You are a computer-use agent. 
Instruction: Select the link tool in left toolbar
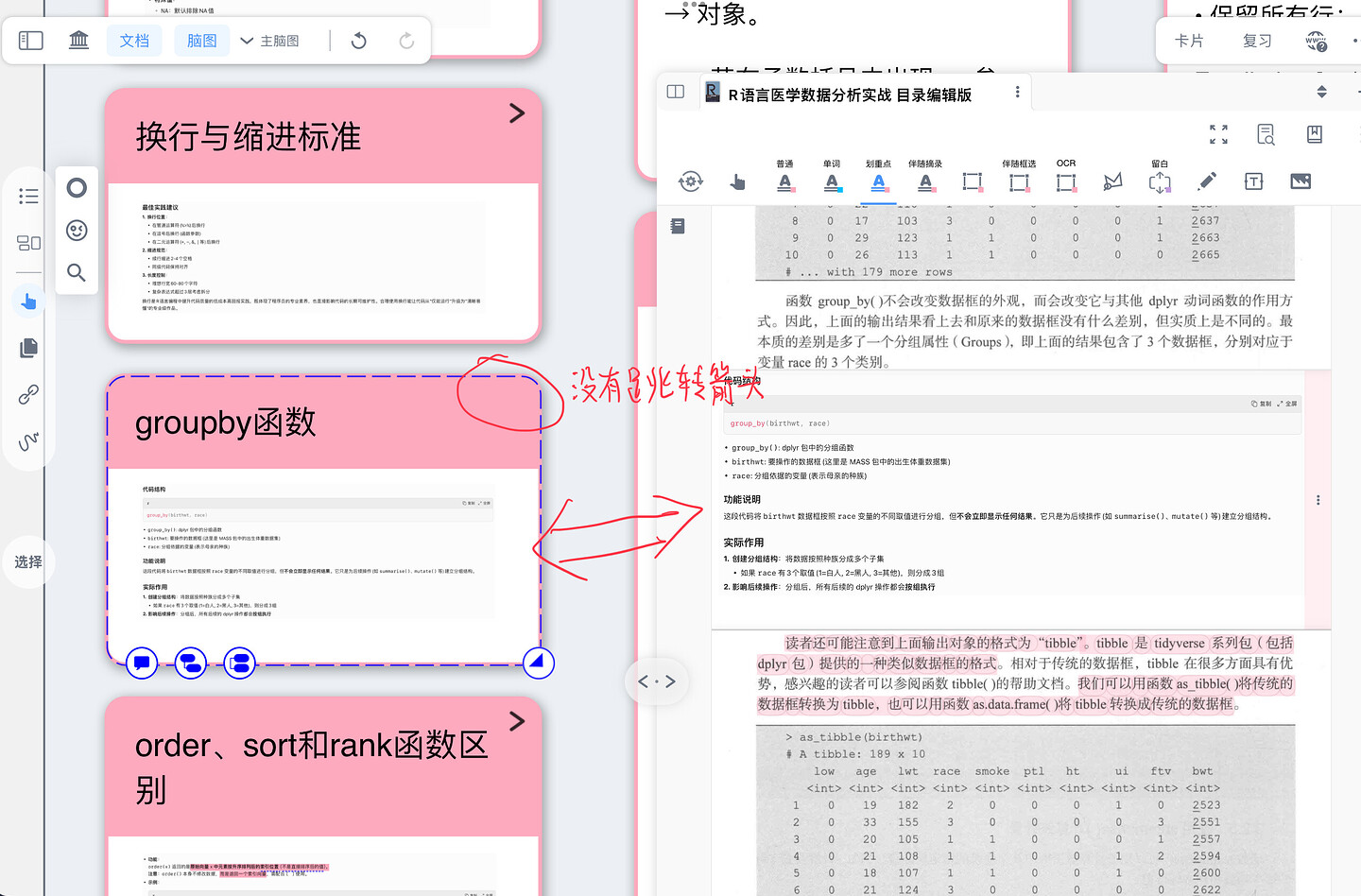pos(28,394)
